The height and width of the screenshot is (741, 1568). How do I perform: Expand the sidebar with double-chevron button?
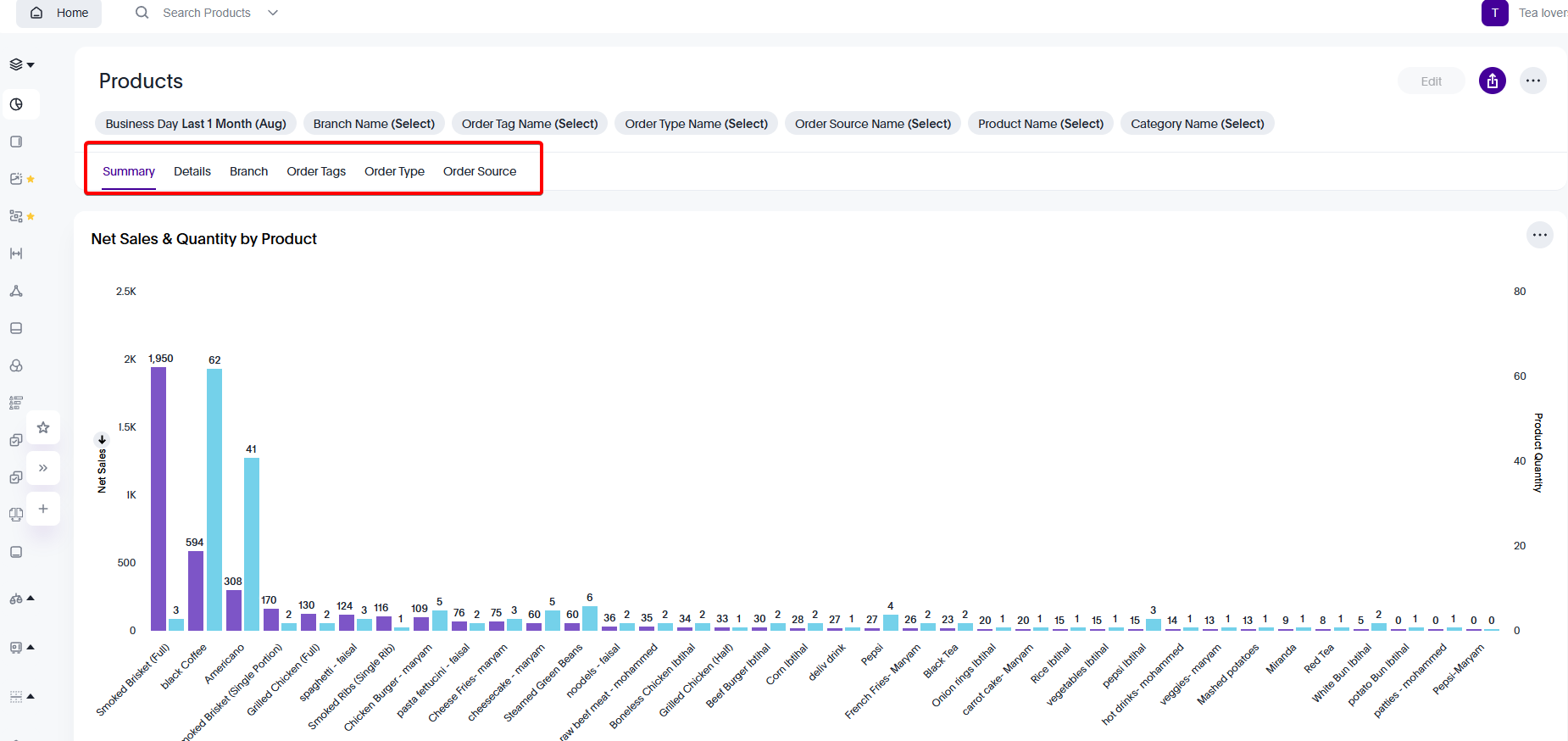[x=43, y=468]
